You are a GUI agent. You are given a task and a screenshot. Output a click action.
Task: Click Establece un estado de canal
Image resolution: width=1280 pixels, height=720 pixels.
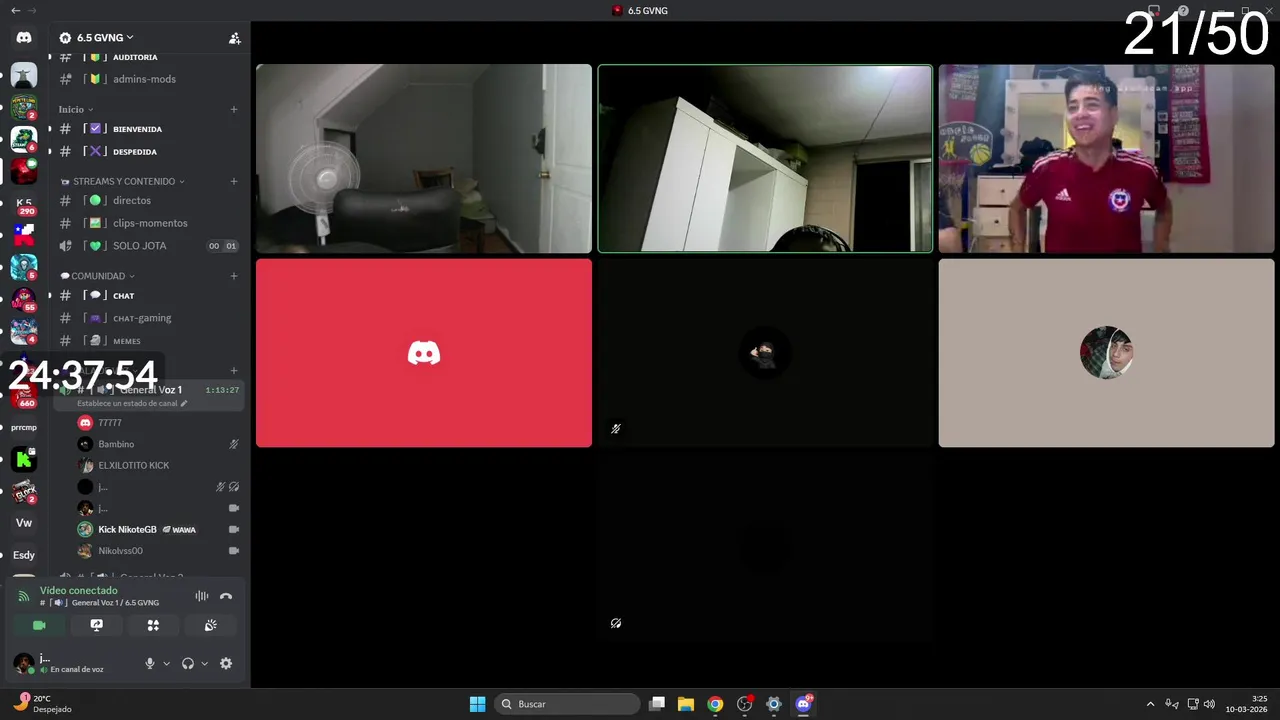127,403
